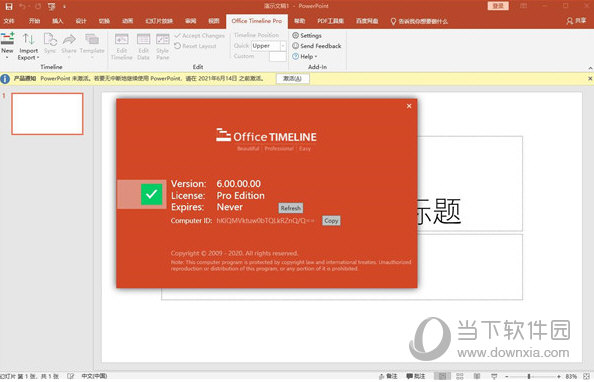Viewport: 594px width, 382px height.
Task: Start Slide Show from status bar icon
Action: coord(494,376)
